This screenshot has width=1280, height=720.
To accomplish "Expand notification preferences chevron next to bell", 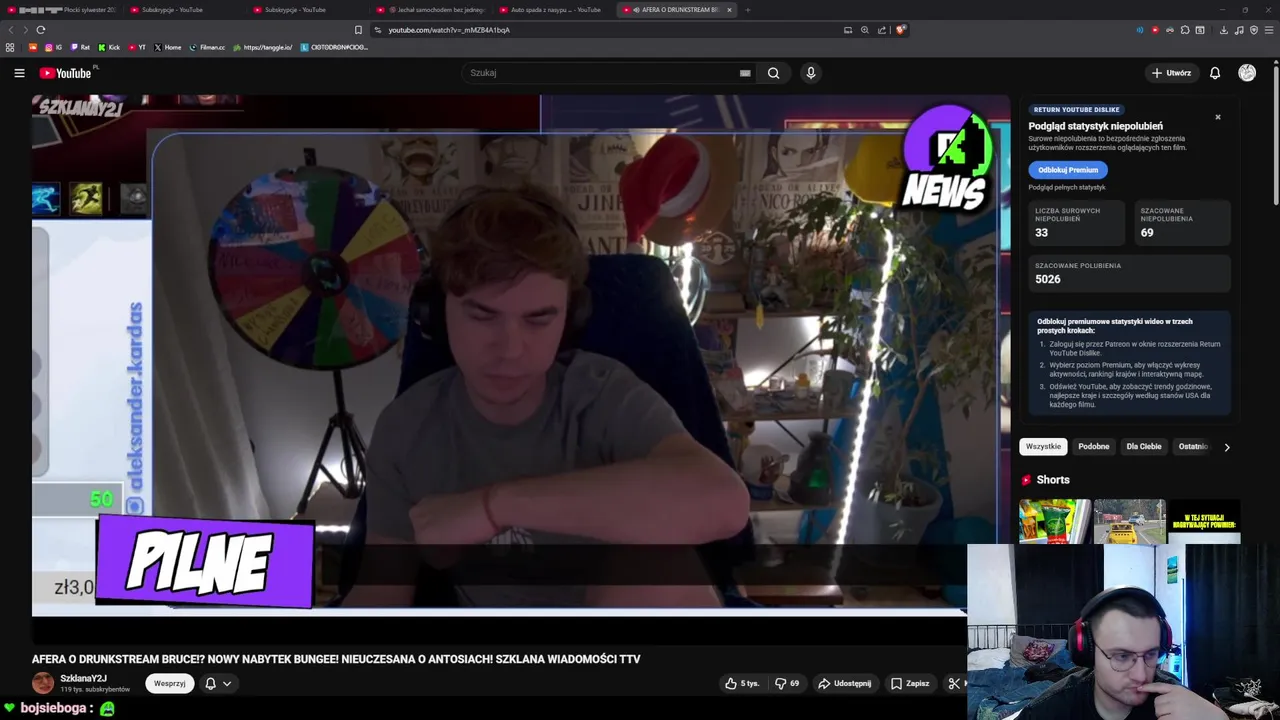I will [x=227, y=683].
